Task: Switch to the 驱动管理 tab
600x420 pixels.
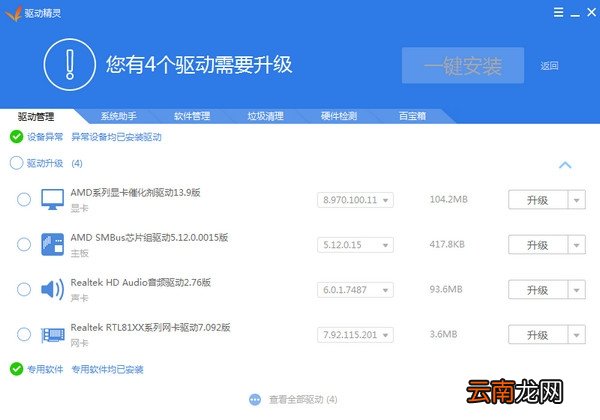Action: pos(36,116)
